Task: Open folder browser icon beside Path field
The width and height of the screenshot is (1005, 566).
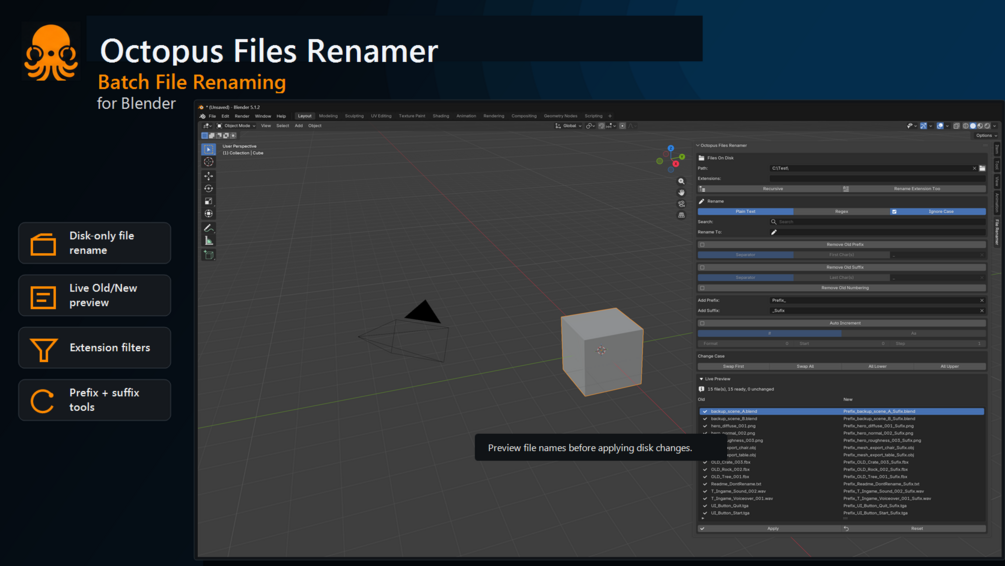Action: [x=982, y=168]
